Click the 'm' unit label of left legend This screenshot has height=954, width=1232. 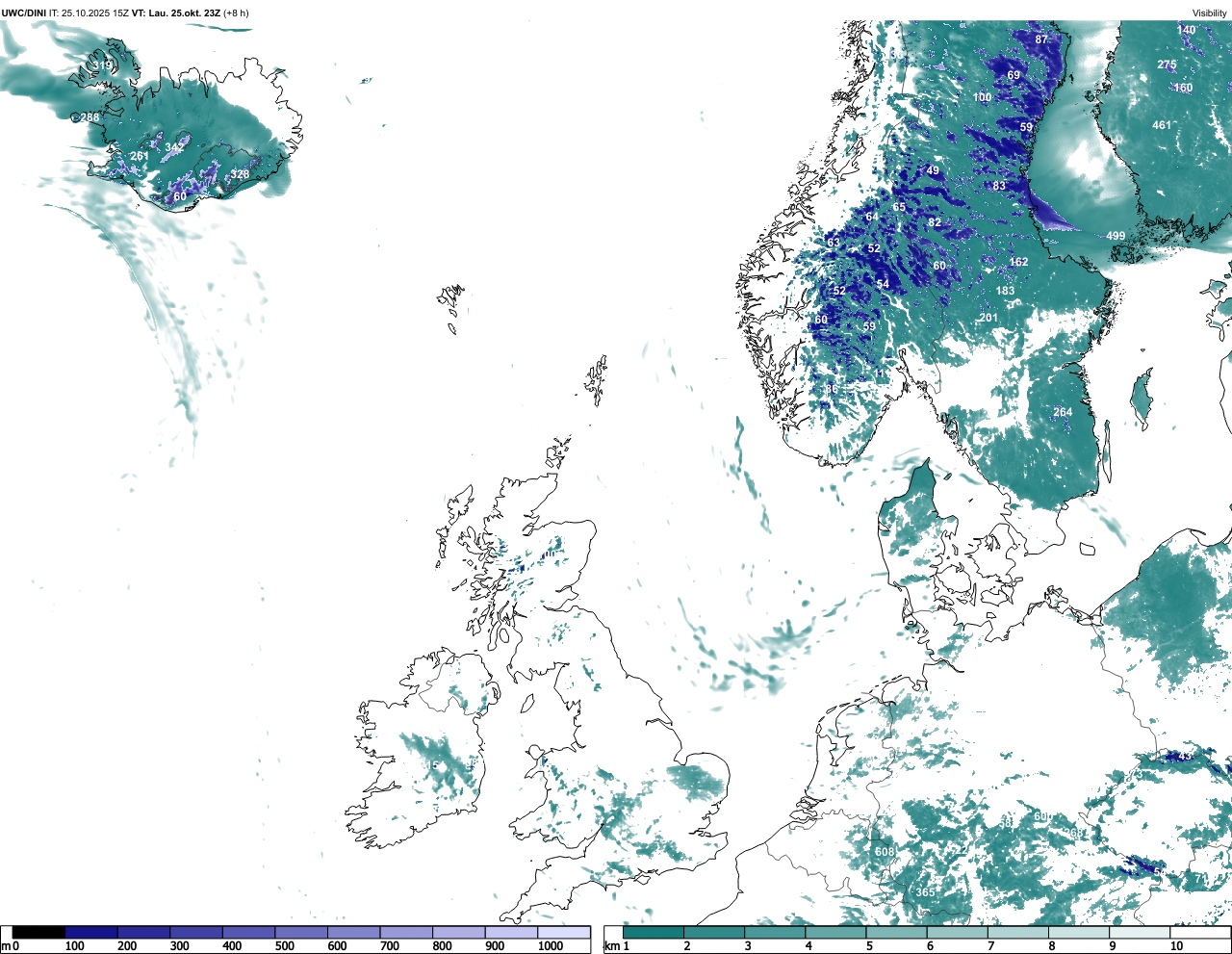(6, 946)
